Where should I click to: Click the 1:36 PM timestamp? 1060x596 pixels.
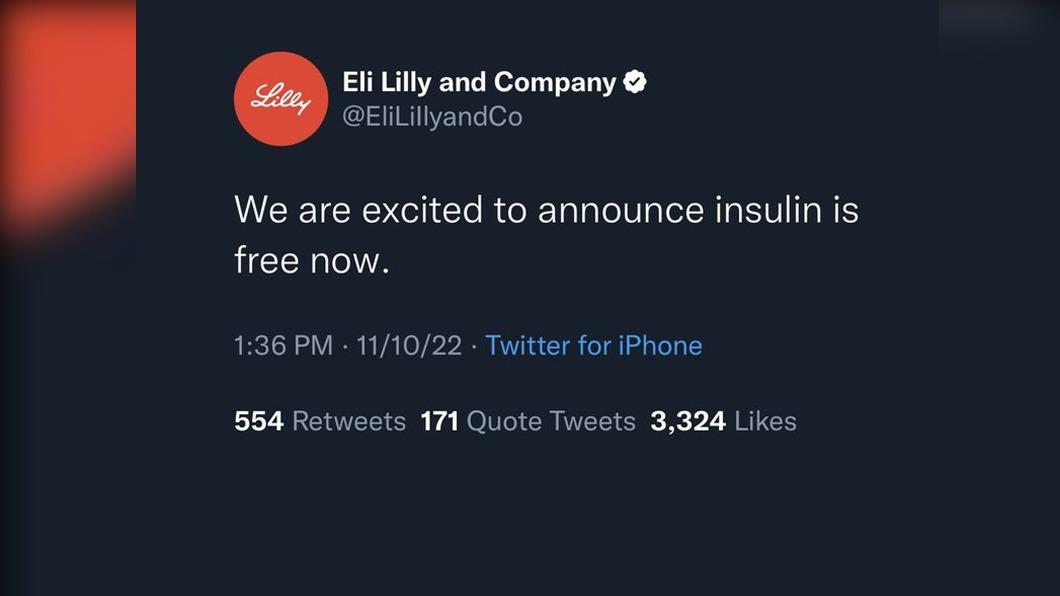pyautogui.click(x=283, y=345)
